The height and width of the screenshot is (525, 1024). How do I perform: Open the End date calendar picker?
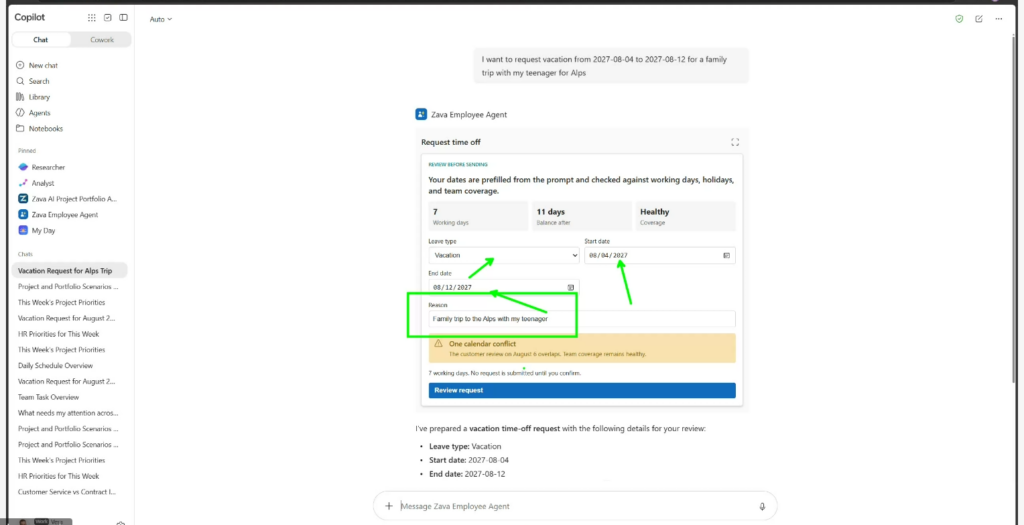tap(570, 287)
